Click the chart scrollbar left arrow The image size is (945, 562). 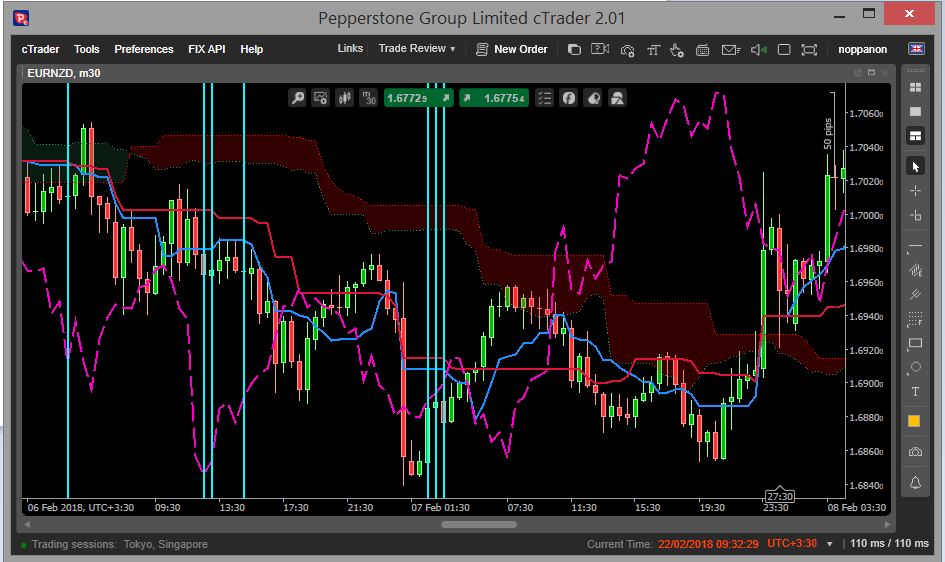pyautogui.click(x=27, y=525)
